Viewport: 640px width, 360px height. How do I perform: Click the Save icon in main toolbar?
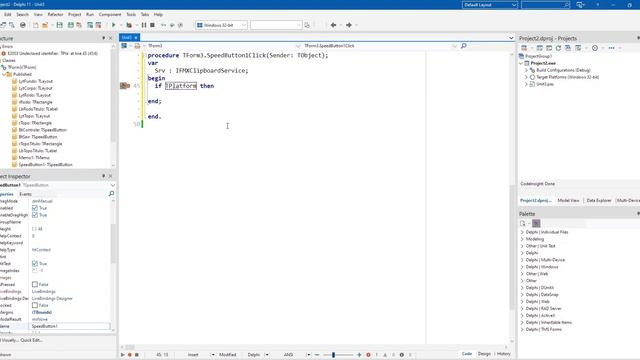point(60,25)
